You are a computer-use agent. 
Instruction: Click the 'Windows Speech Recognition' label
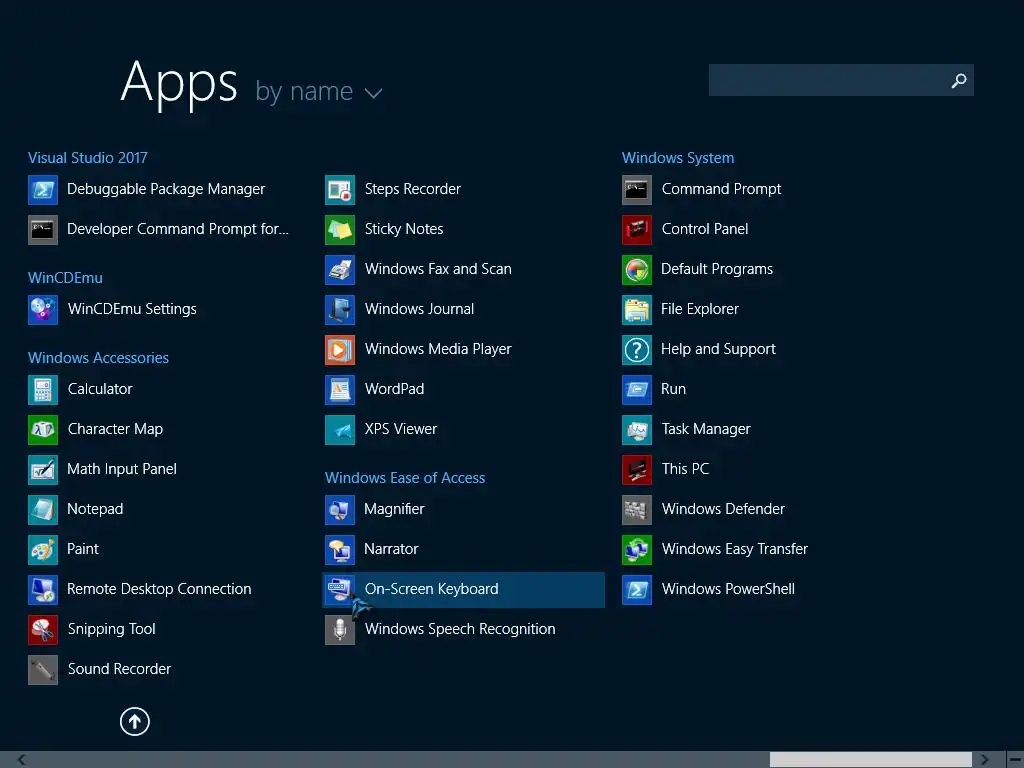460,629
